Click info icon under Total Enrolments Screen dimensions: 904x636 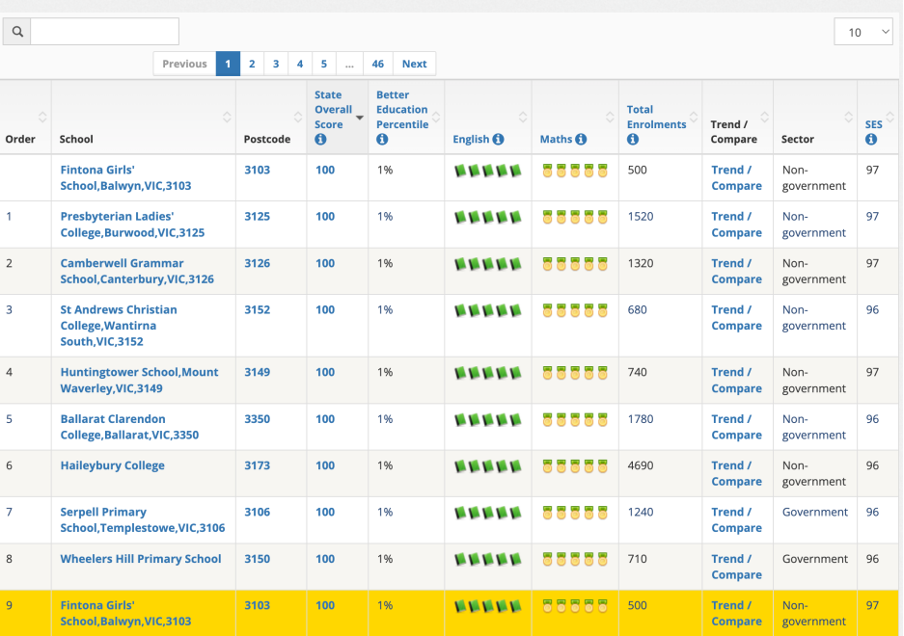pyautogui.click(x=633, y=140)
